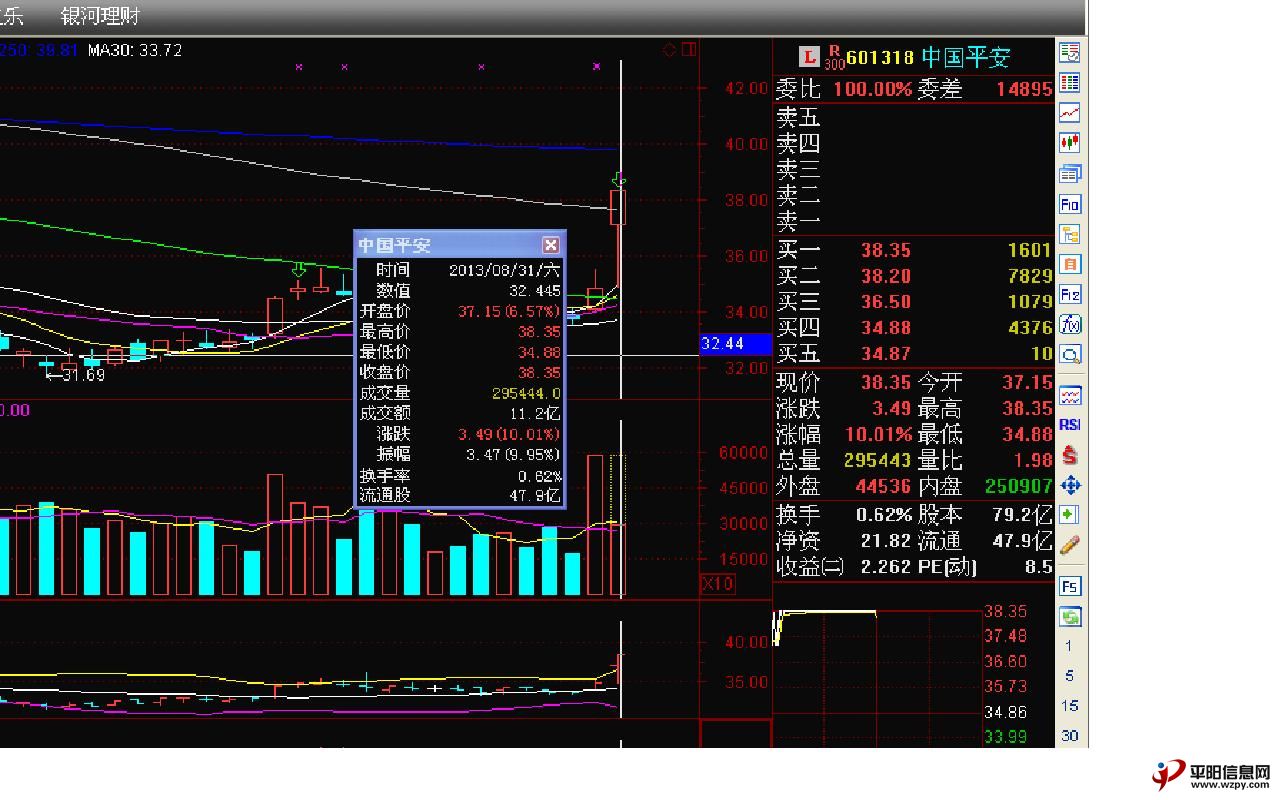
Task: Click the red S dollar icon
Action: (1070, 455)
